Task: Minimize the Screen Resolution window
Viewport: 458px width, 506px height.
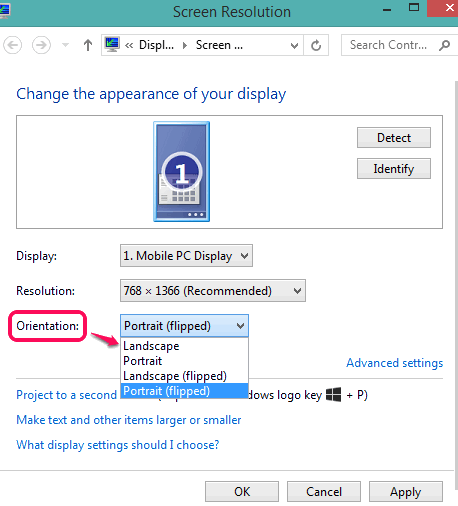Action: coord(387,9)
